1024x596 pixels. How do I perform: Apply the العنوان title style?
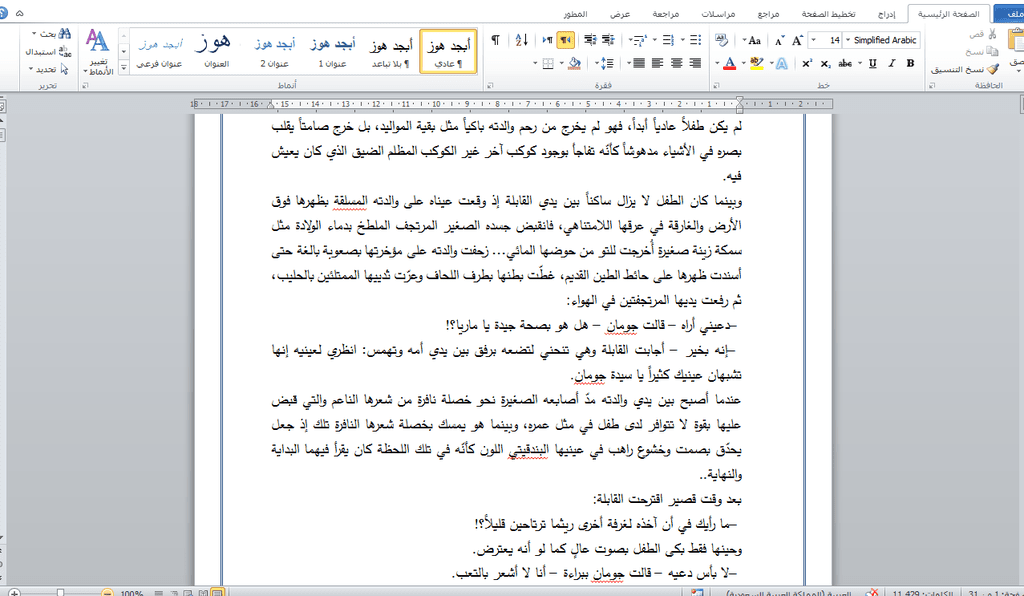tap(216, 52)
